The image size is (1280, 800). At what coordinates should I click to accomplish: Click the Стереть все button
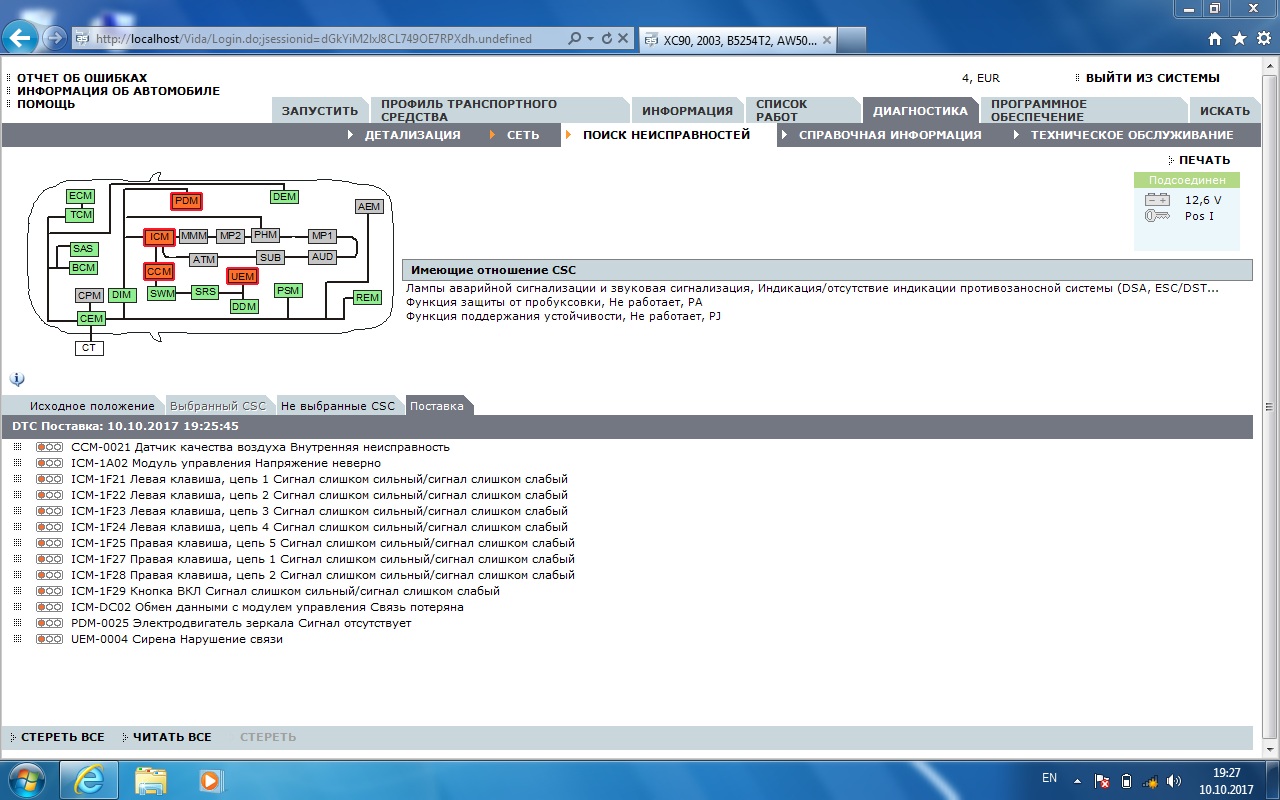tap(62, 737)
